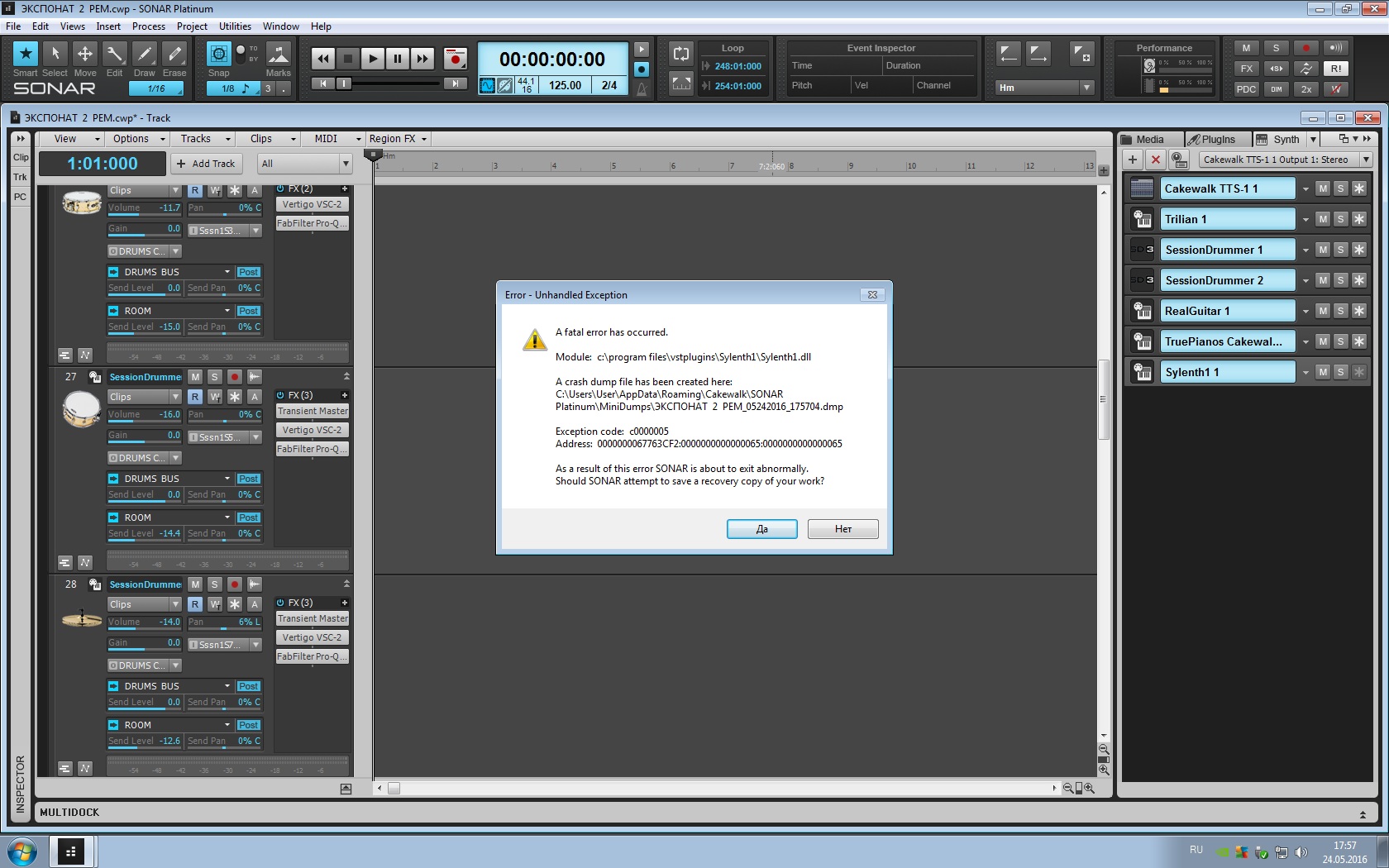Fast-forward the transport

422,59
